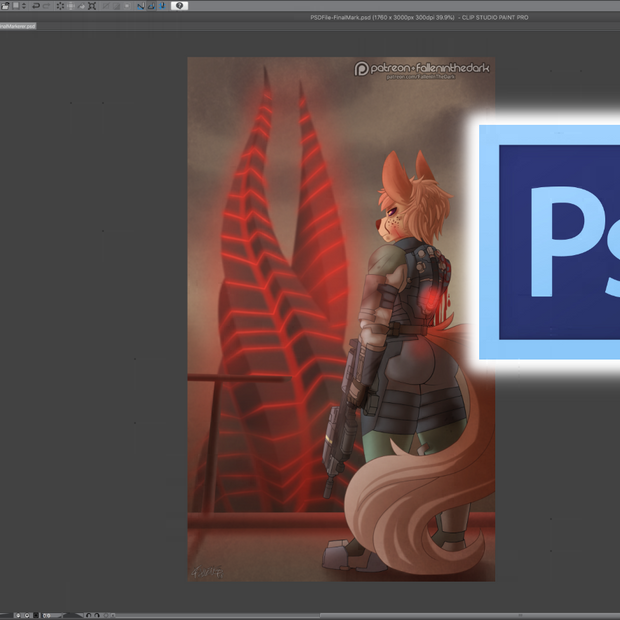
Task: Switch to the FinalMarker.psd document tab
Action: click(x=18, y=26)
